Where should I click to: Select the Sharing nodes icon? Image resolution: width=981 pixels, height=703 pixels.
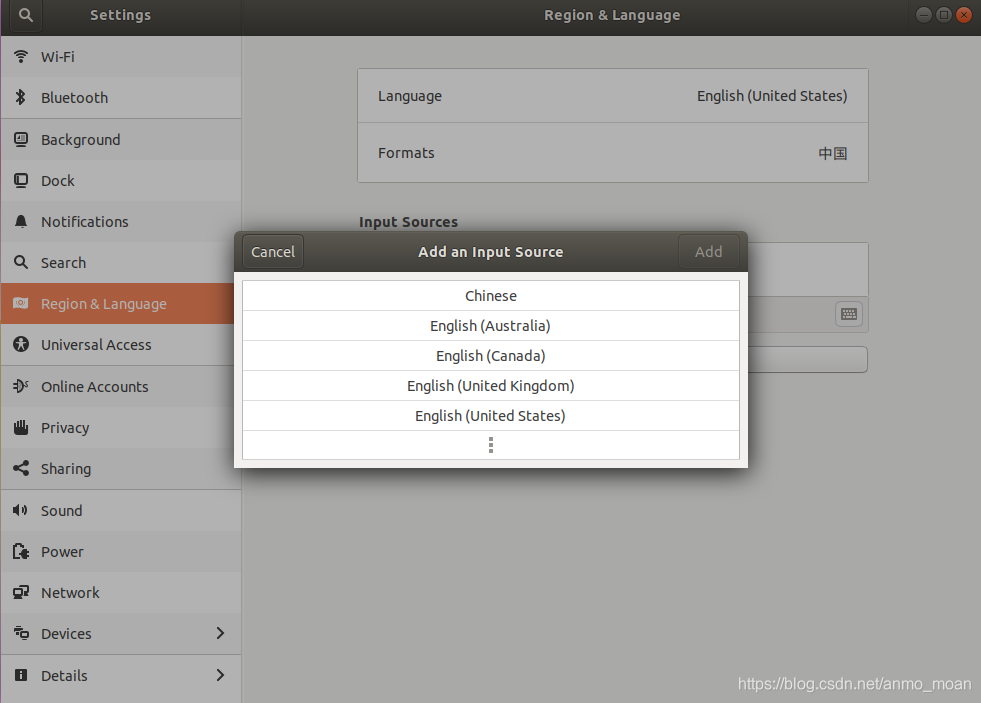click(21, 468)
